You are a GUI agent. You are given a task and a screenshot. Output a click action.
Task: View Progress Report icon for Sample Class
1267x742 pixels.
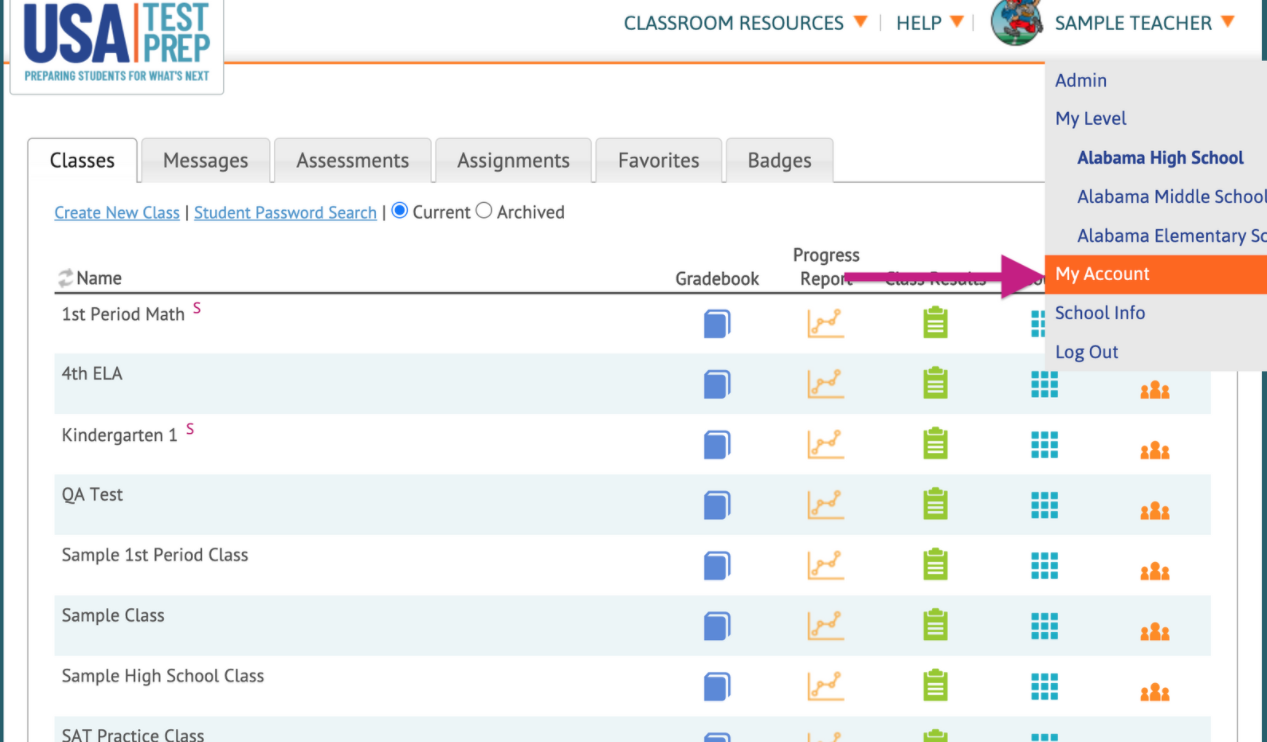click(x=826, y=626)
